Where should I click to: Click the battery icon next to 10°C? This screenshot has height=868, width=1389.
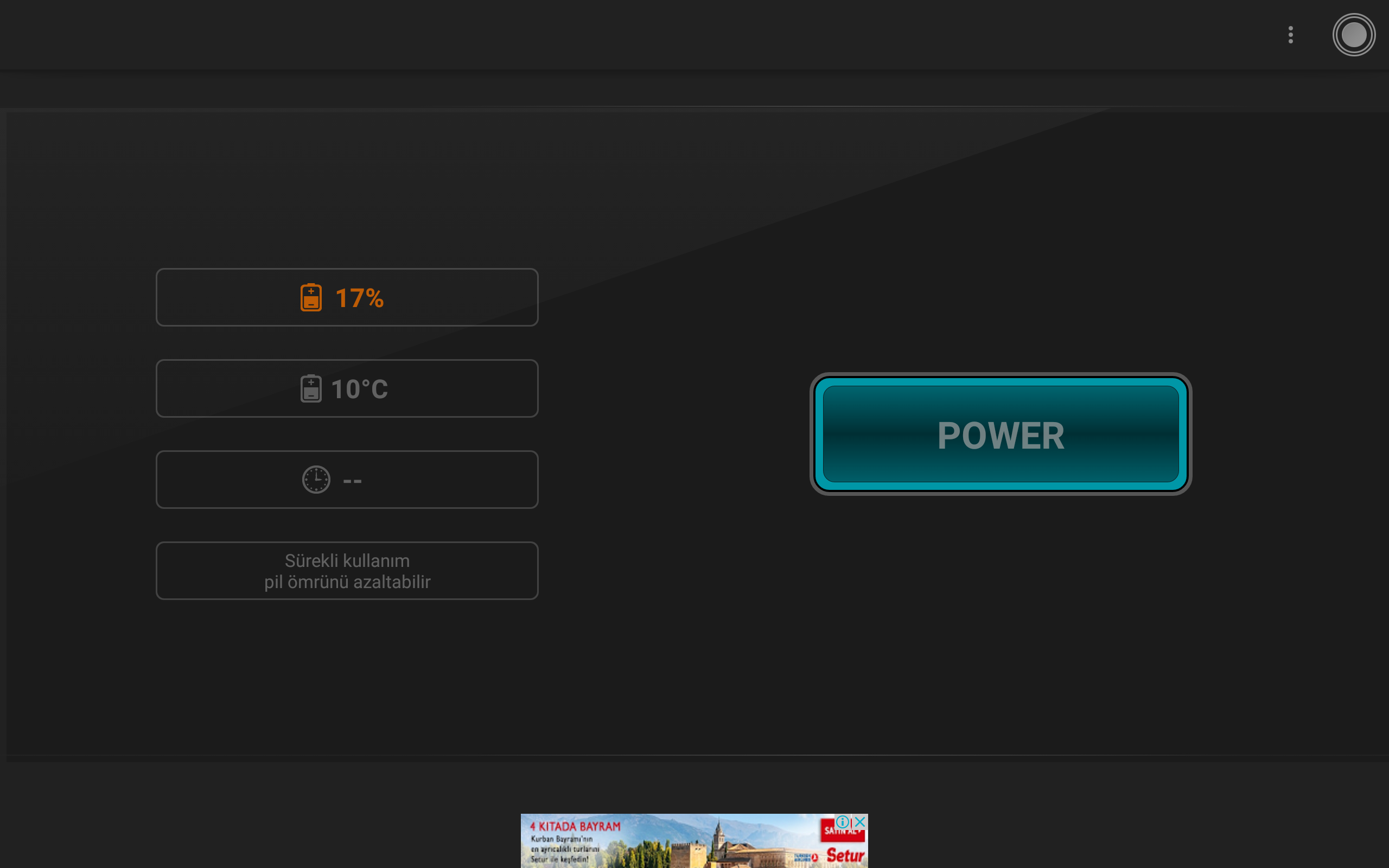coord(311,388)
